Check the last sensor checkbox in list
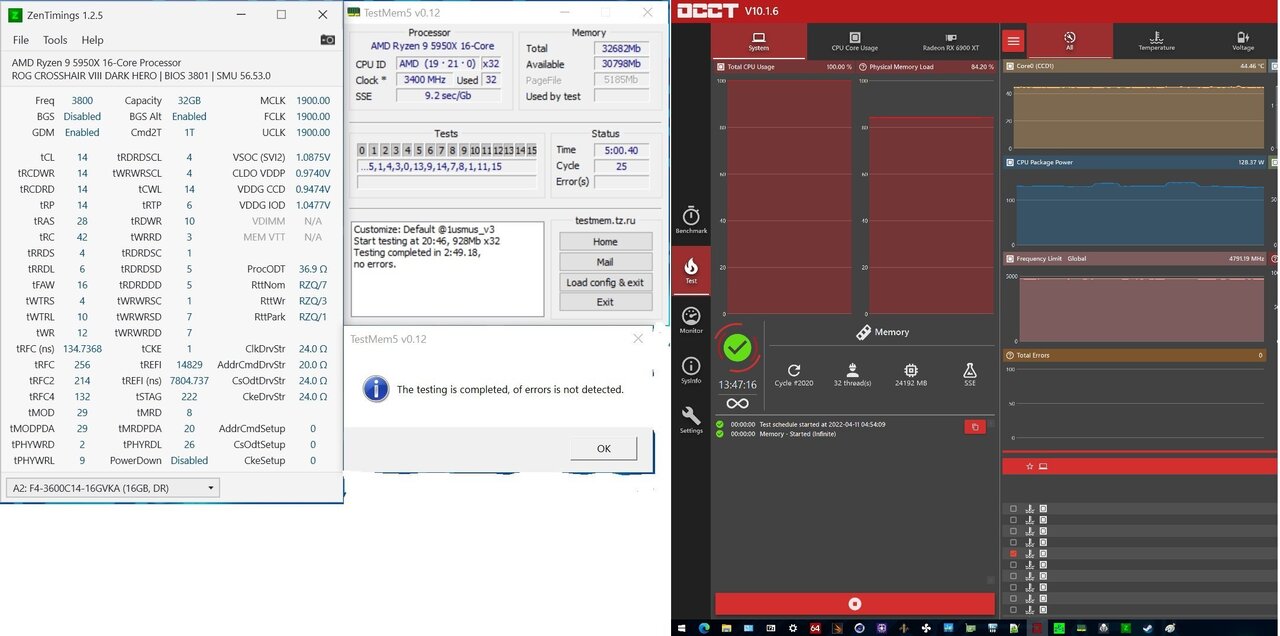This screenshot has width=1280, height=636. click(x=1013, y=609)
